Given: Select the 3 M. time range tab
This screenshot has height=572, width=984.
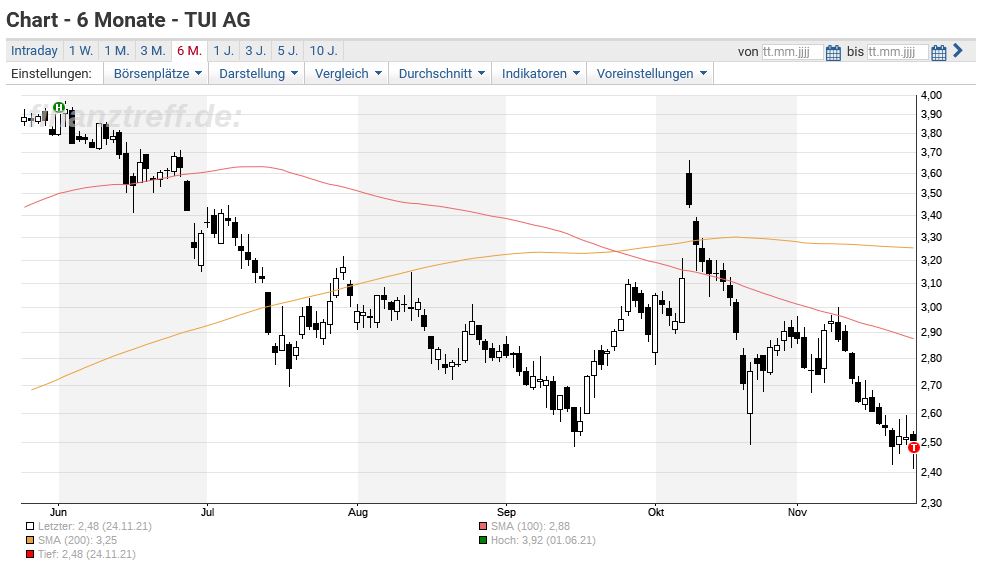Looking at the screenshot, I should [152, 51].
